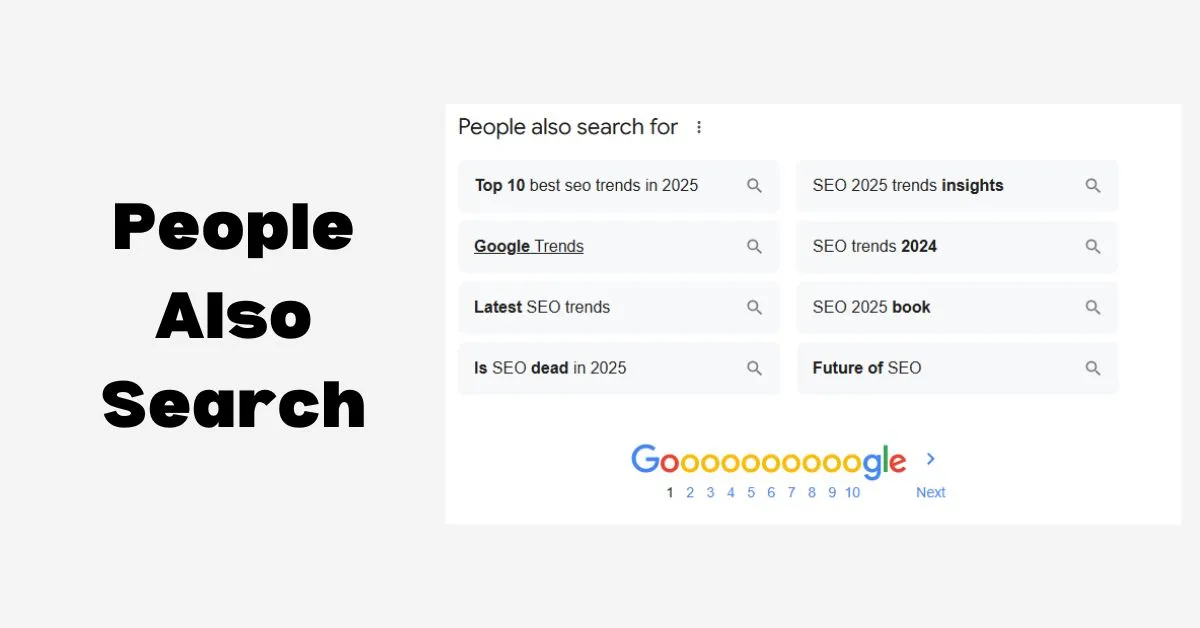Go to results page 2
This screenshot has width=1200, height=628.
[x=690, y=492]
